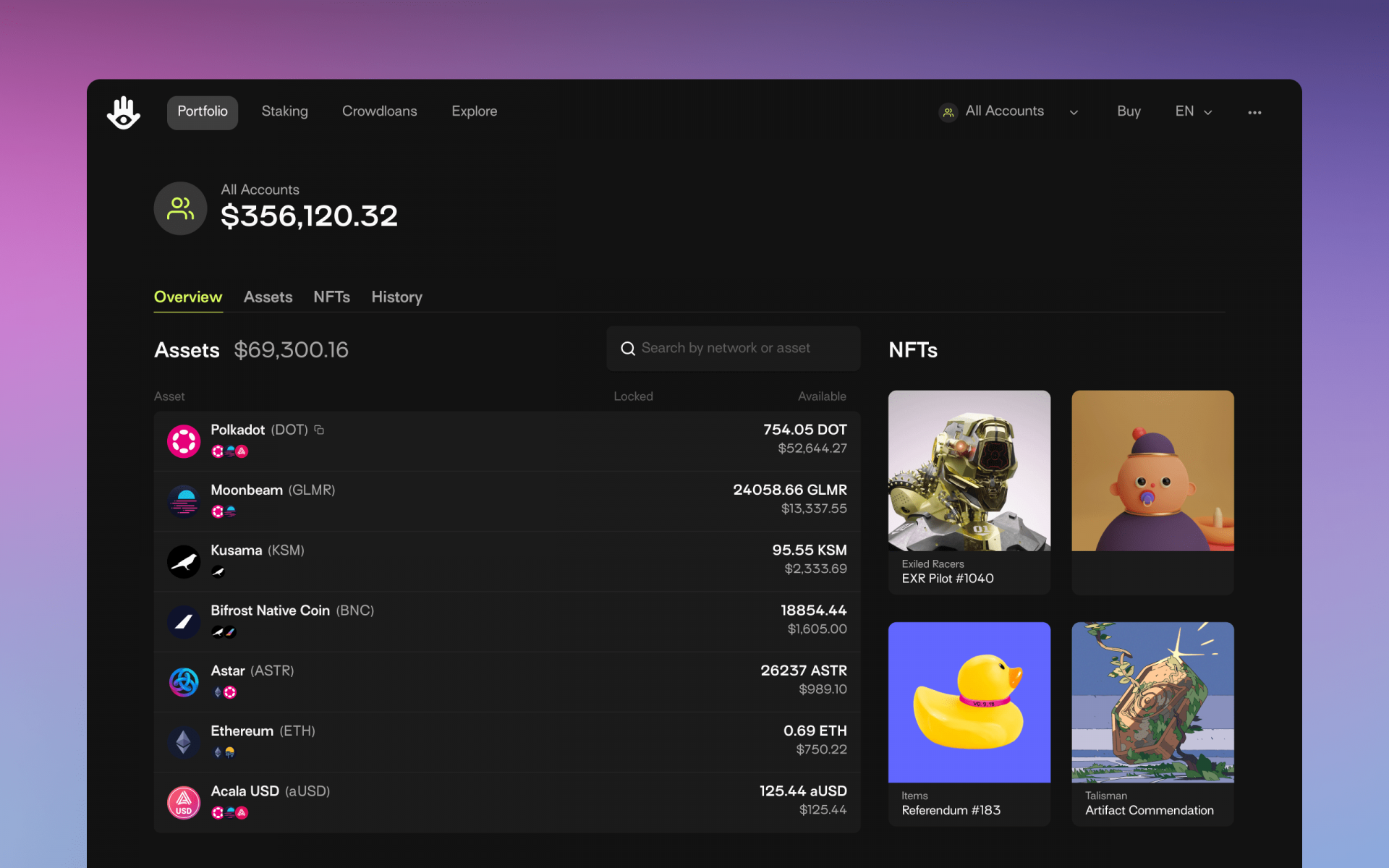Click the Ethereum diamond icon
The width and height of the screenshot is (1389, 868).
[184, 743]
